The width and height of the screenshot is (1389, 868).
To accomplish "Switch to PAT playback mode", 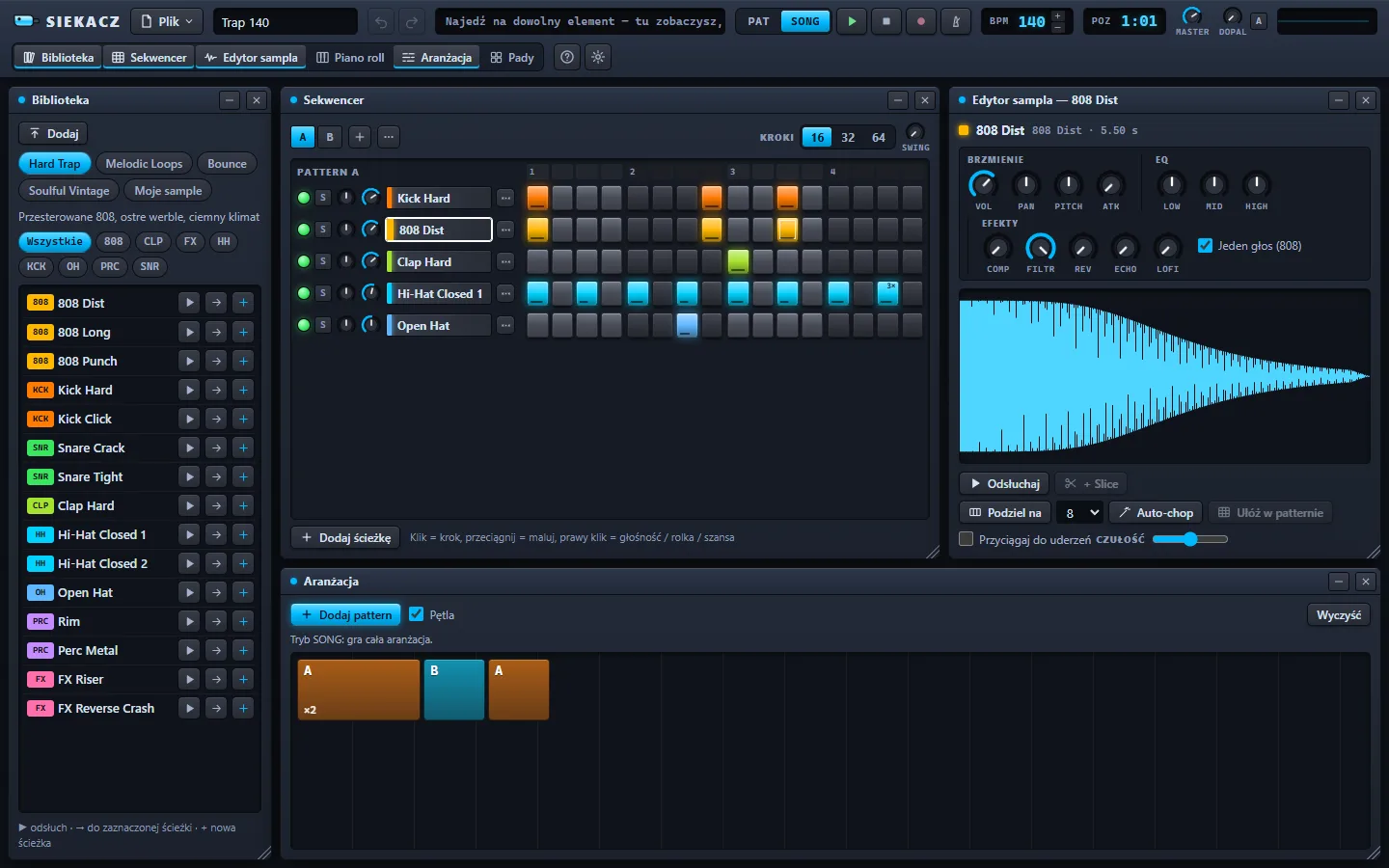I will 759,21.
